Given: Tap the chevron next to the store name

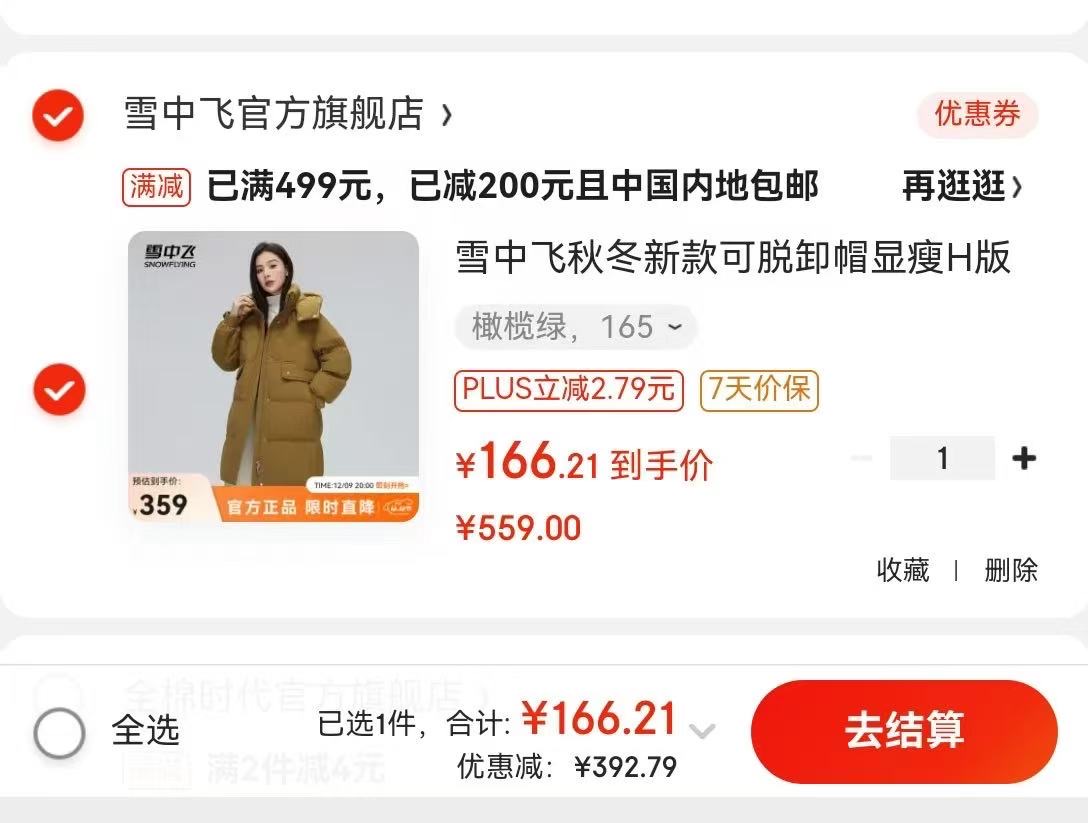Looking at the screenshot, I should coord(448,114).
